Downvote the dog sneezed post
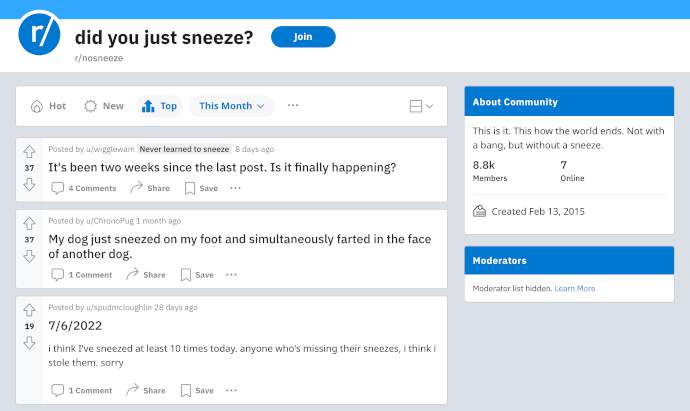Screen dimensions: 690x411 point(29,256)
